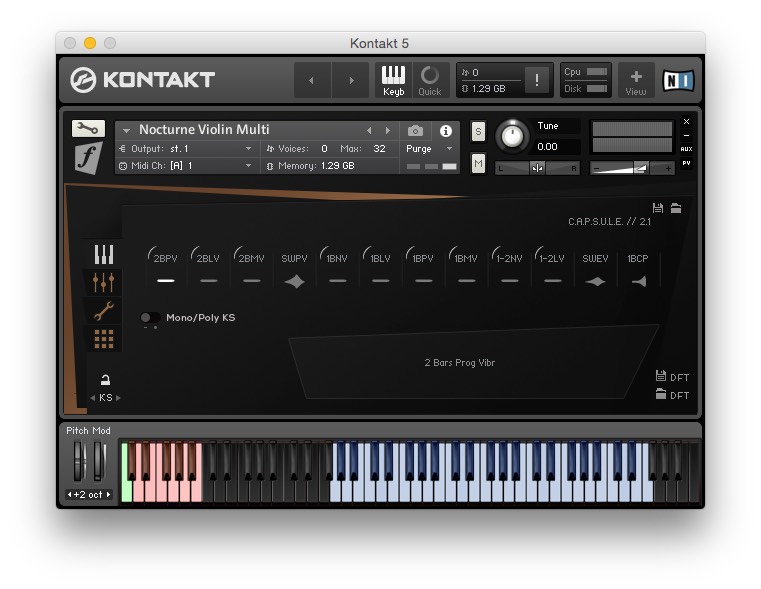The width and height of the screenshot is (761, 589).
Task: Minimize the instrument header view
Action: [686, 135]
